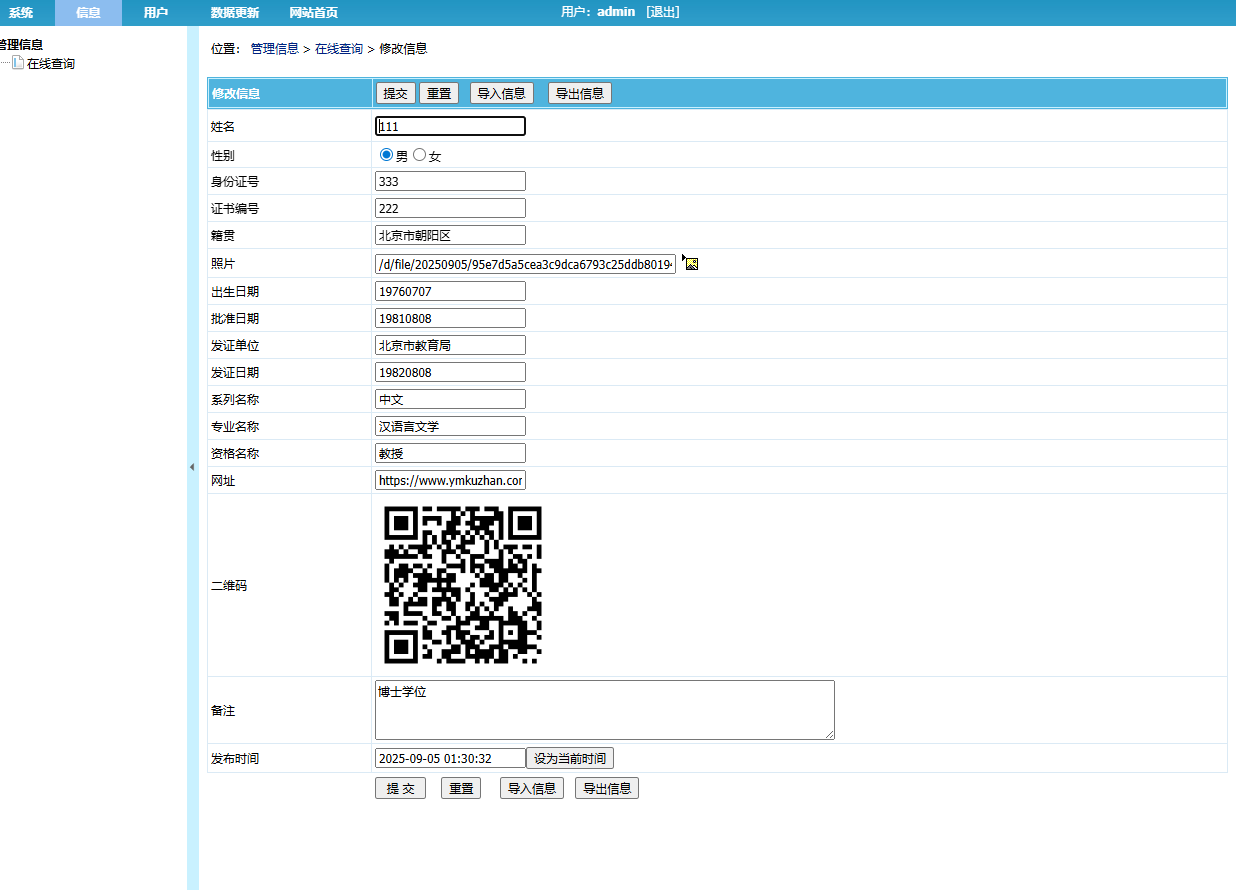Image resolution: width=1236 pixels, height=890 pixels.
Task: Follow the 管理信息 breadcrumb link
Action: click(x=275, y=47)
